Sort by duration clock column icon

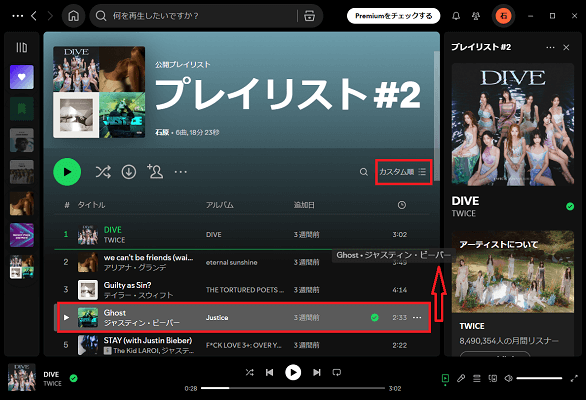[402, 205]
